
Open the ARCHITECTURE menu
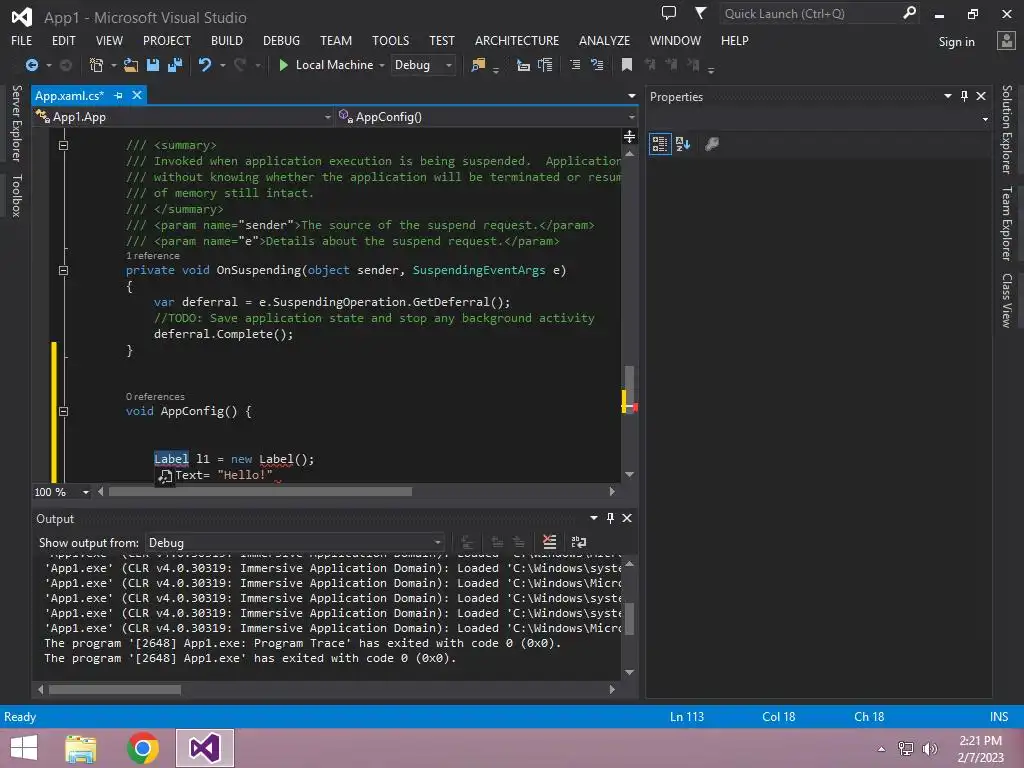point(517,40)
